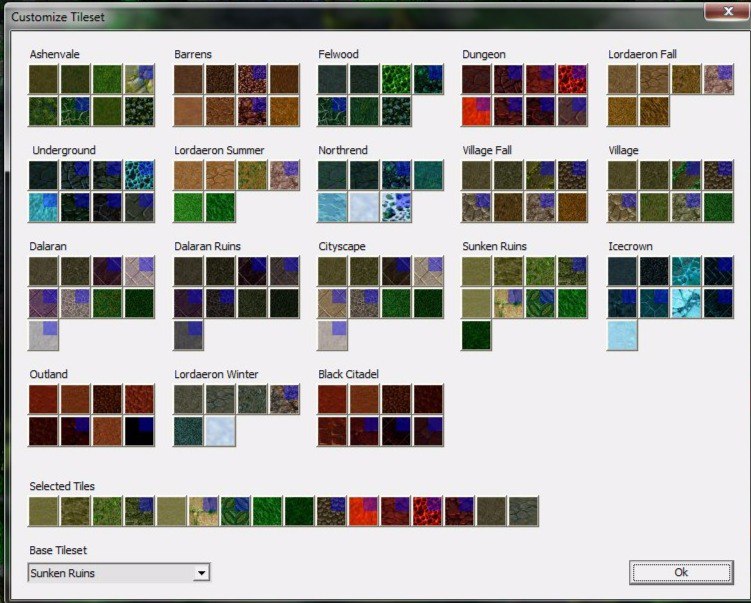The image size is (751, 603).
Task: Select Dalaran Ruins' dark grey tile in third row
Action: 188,335
